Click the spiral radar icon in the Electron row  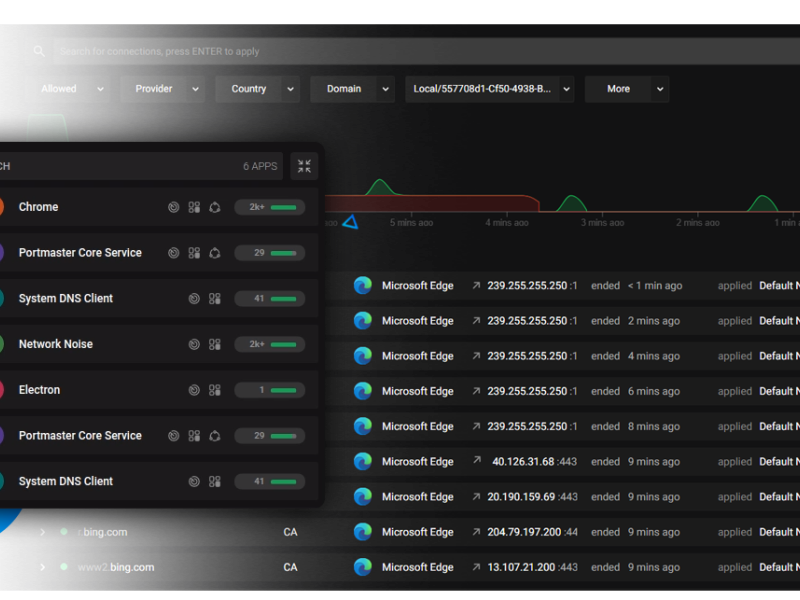pos(194,390)
